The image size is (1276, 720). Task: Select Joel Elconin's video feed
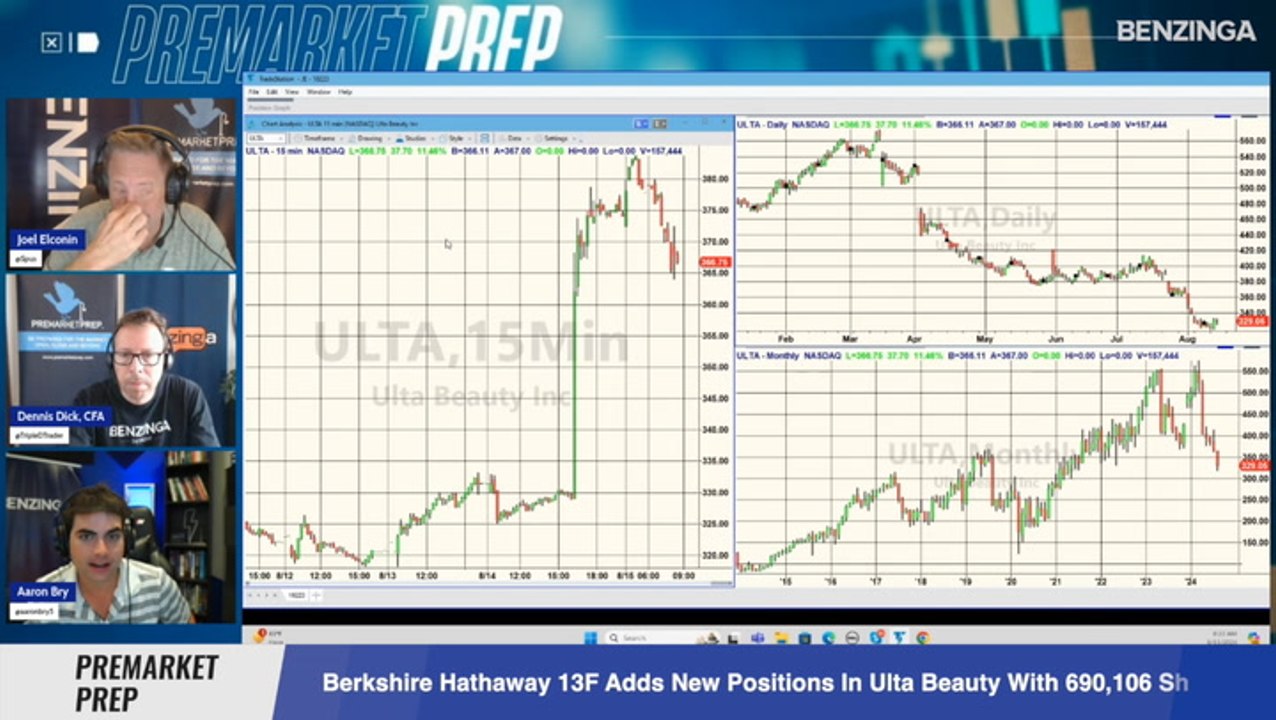[x=122, y=185]
